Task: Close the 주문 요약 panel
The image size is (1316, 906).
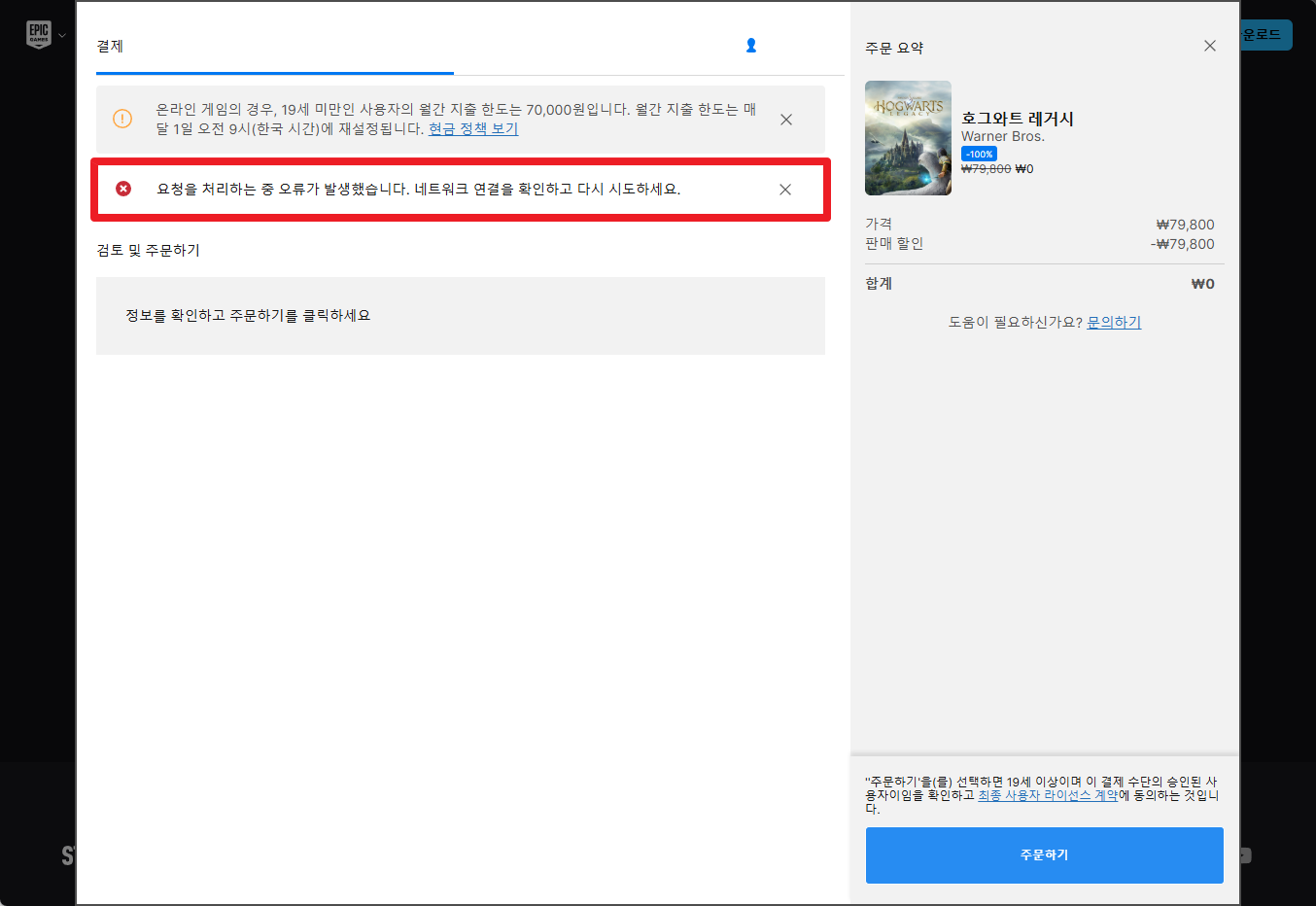Action: click(x=1210, y=46)
